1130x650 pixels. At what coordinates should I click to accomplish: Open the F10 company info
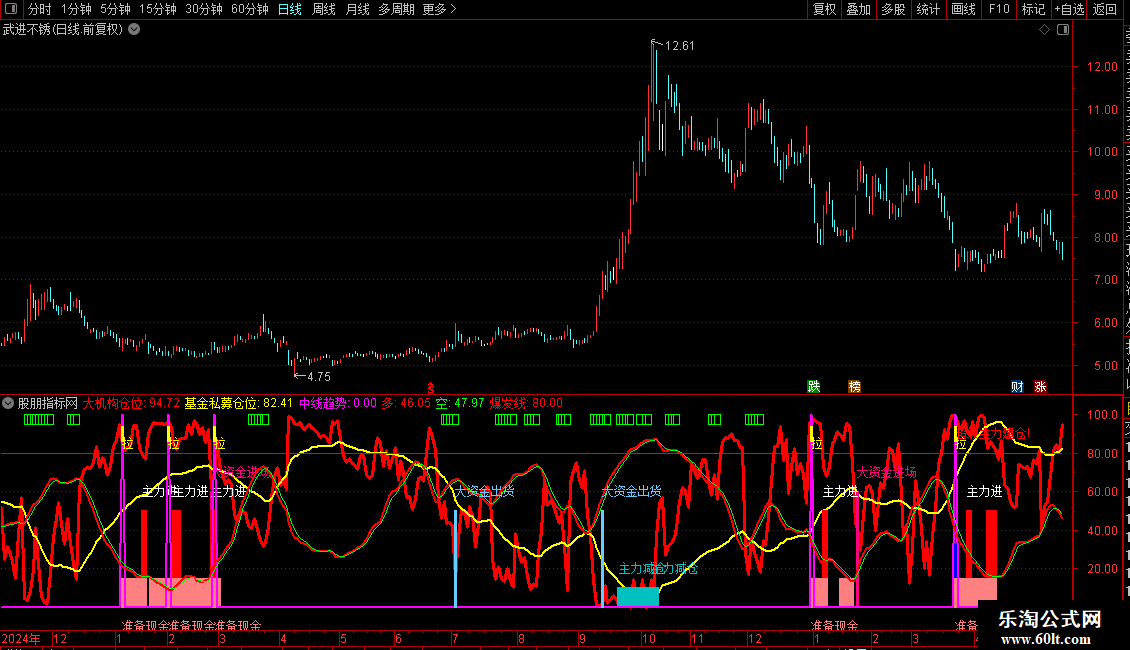999,9
